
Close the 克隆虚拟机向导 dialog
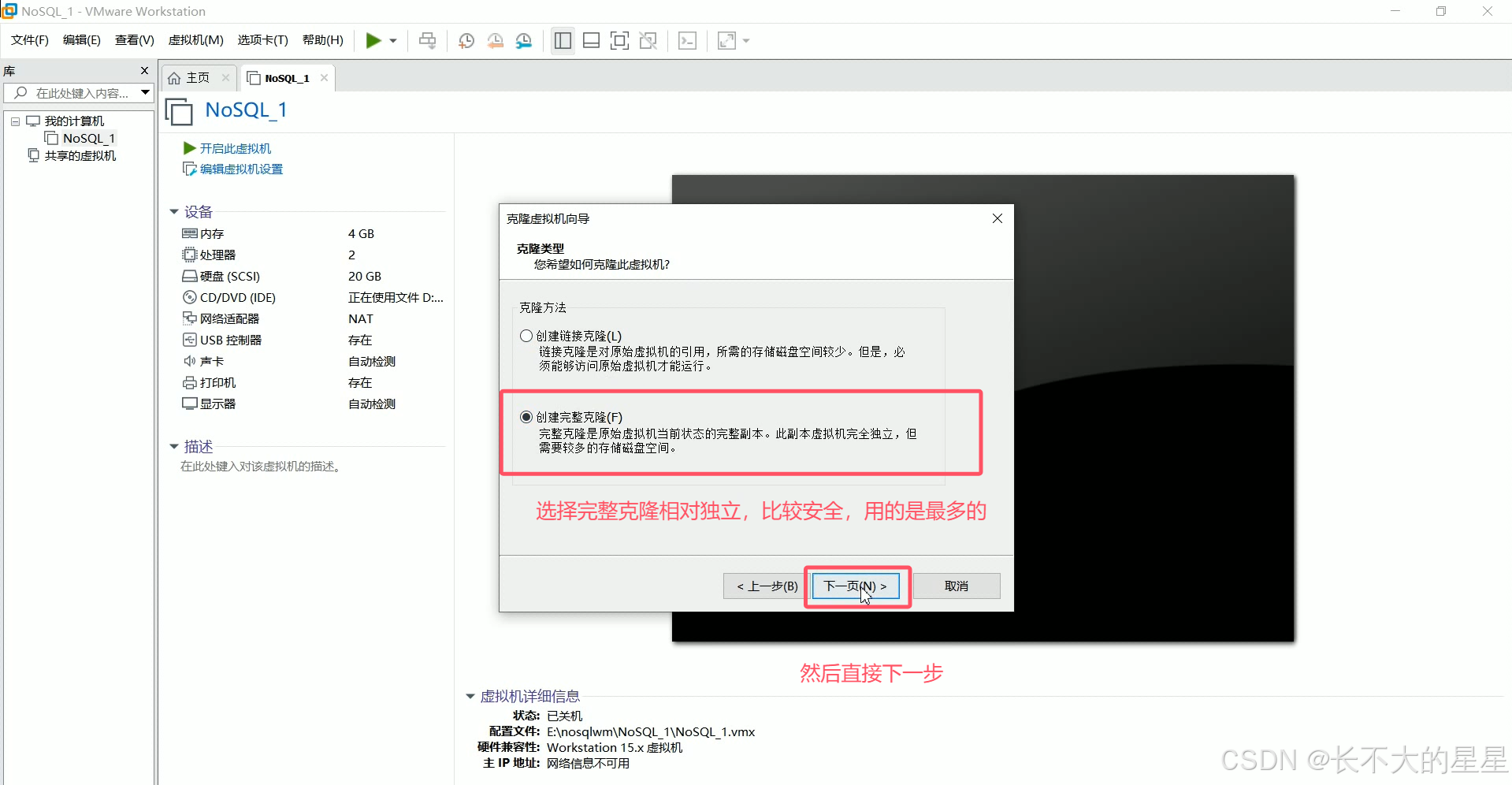click(997, 218)
